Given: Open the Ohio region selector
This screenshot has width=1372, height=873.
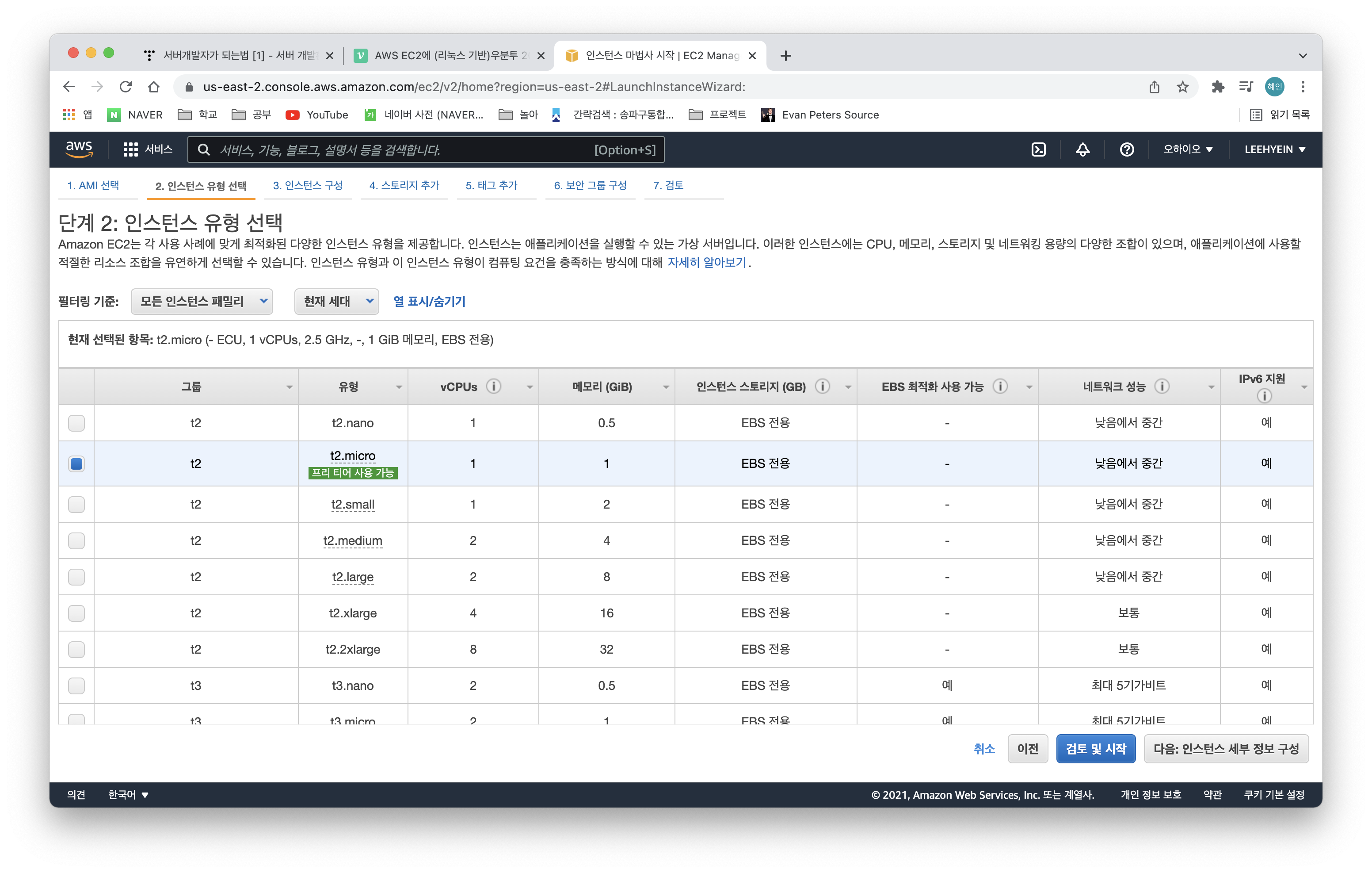Looking at the screenshot, I should tap(1187, 149).
